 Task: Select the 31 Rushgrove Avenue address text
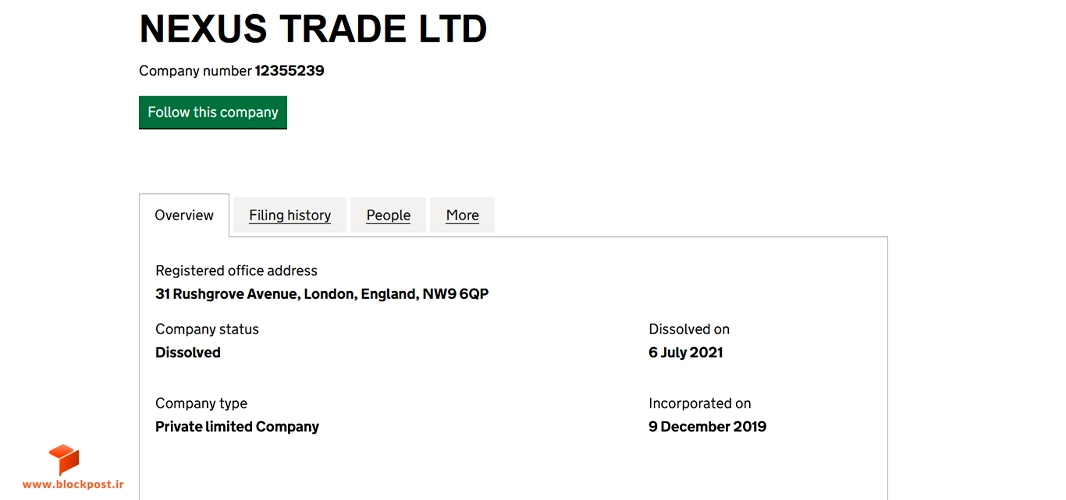(322, 295)
